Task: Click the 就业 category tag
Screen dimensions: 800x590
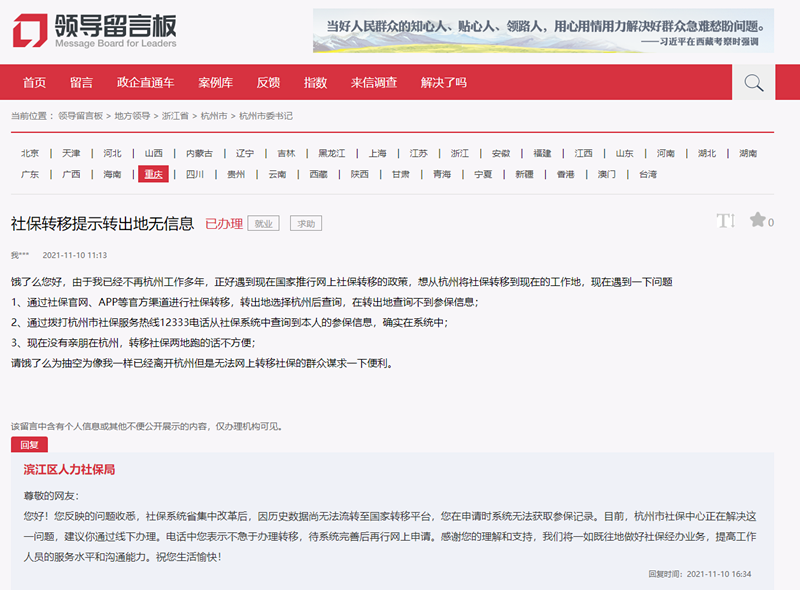Action: 263,224
